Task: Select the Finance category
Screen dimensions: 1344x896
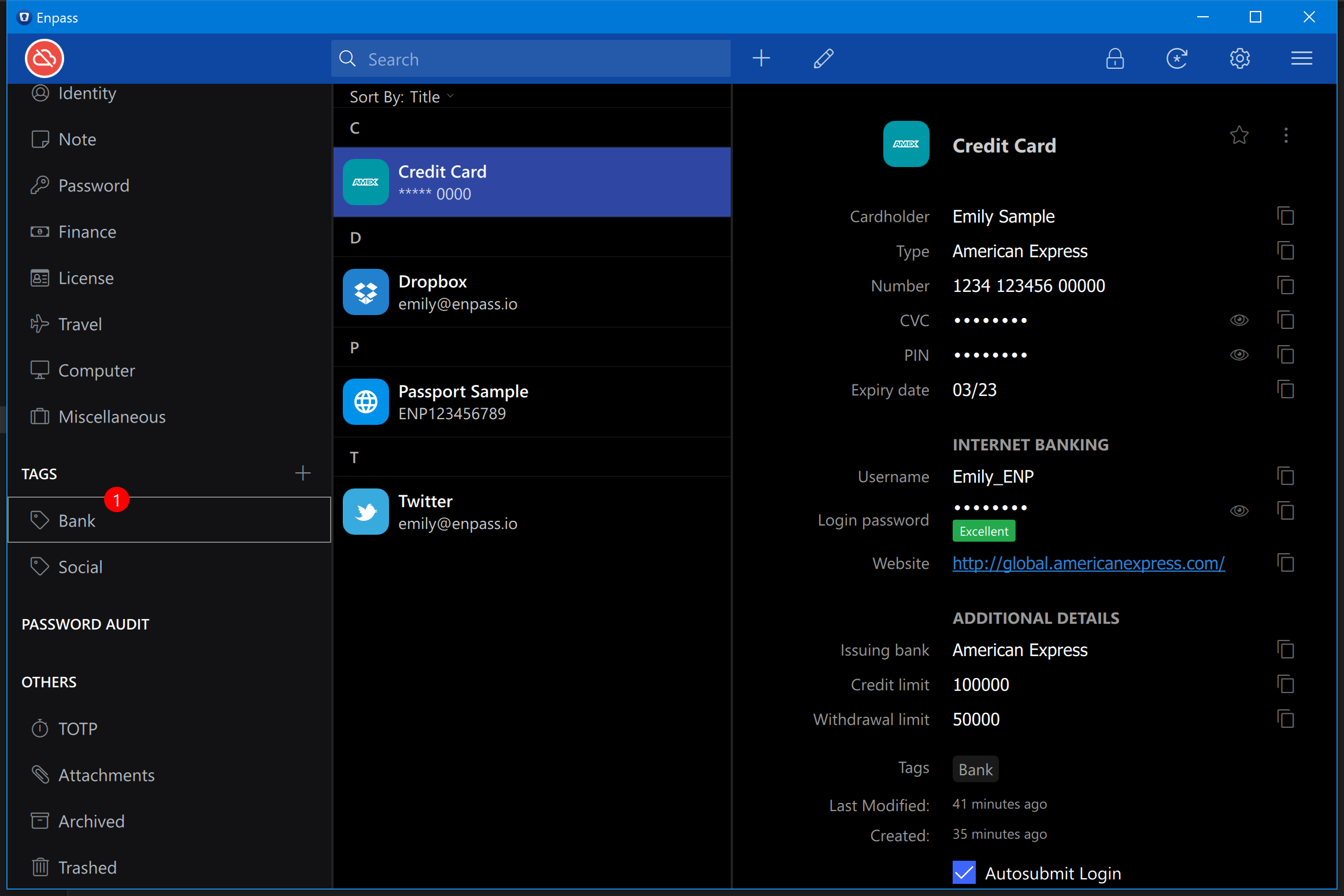Action: point(169,232)
